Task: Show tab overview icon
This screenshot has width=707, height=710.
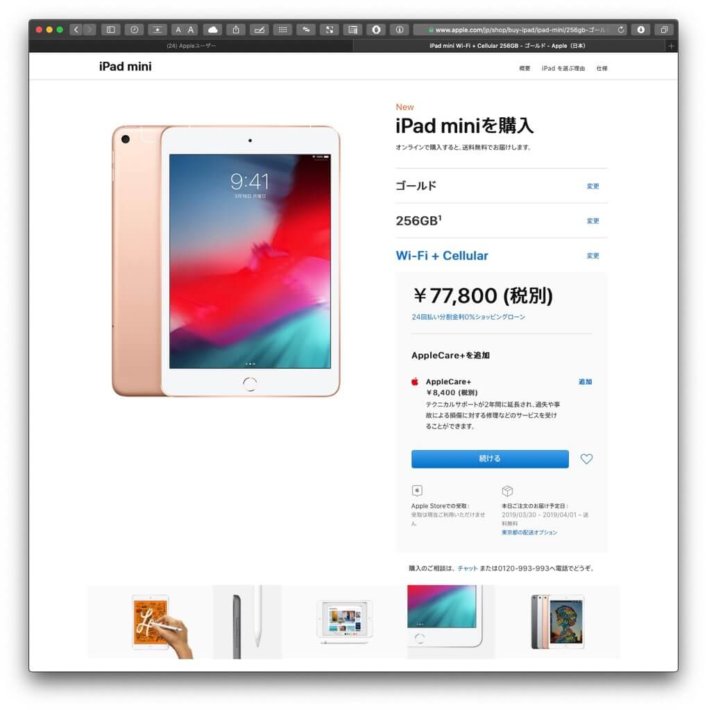Action: point(664,30)
